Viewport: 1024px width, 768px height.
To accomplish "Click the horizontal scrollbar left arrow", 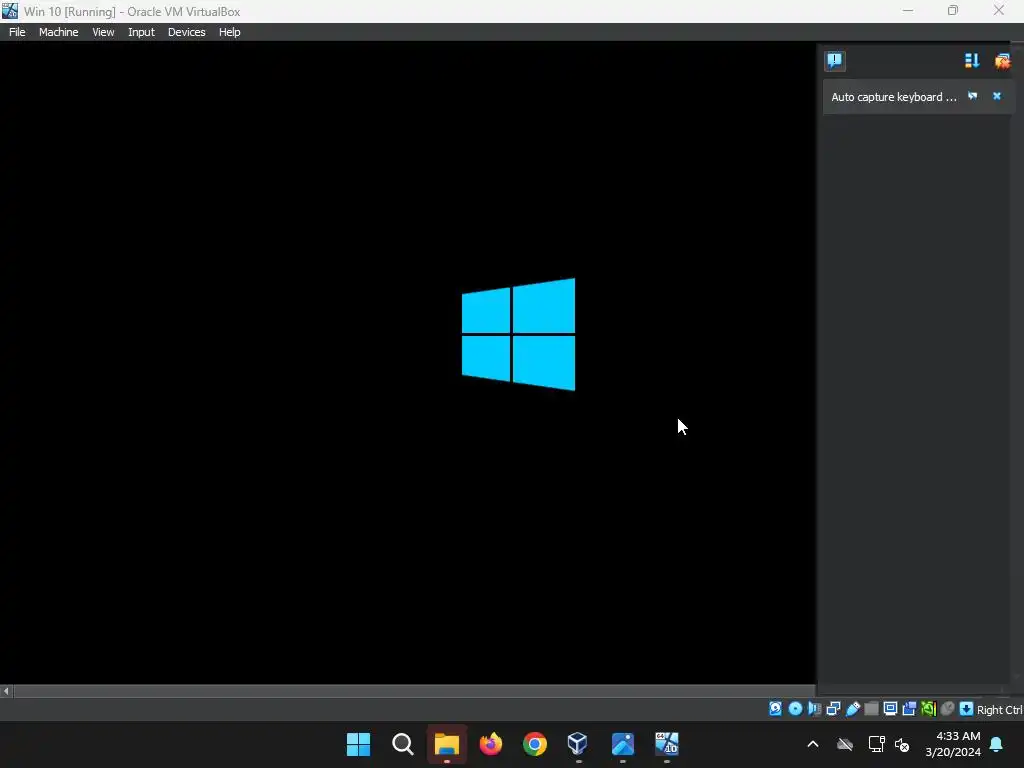I will [6, 691].
